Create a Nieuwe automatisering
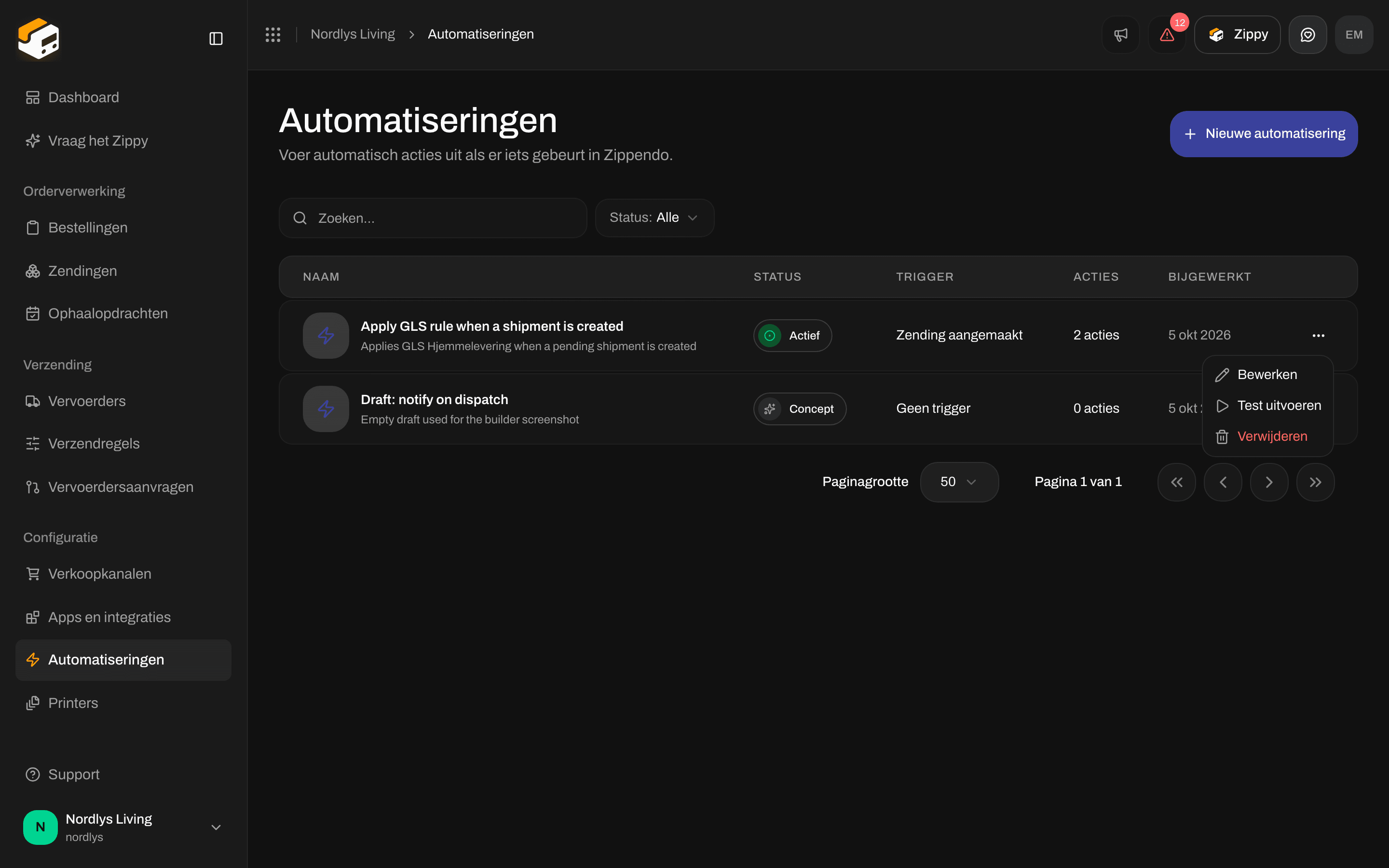Viewport: 1389px width, 868px height. coord(1264,134)
